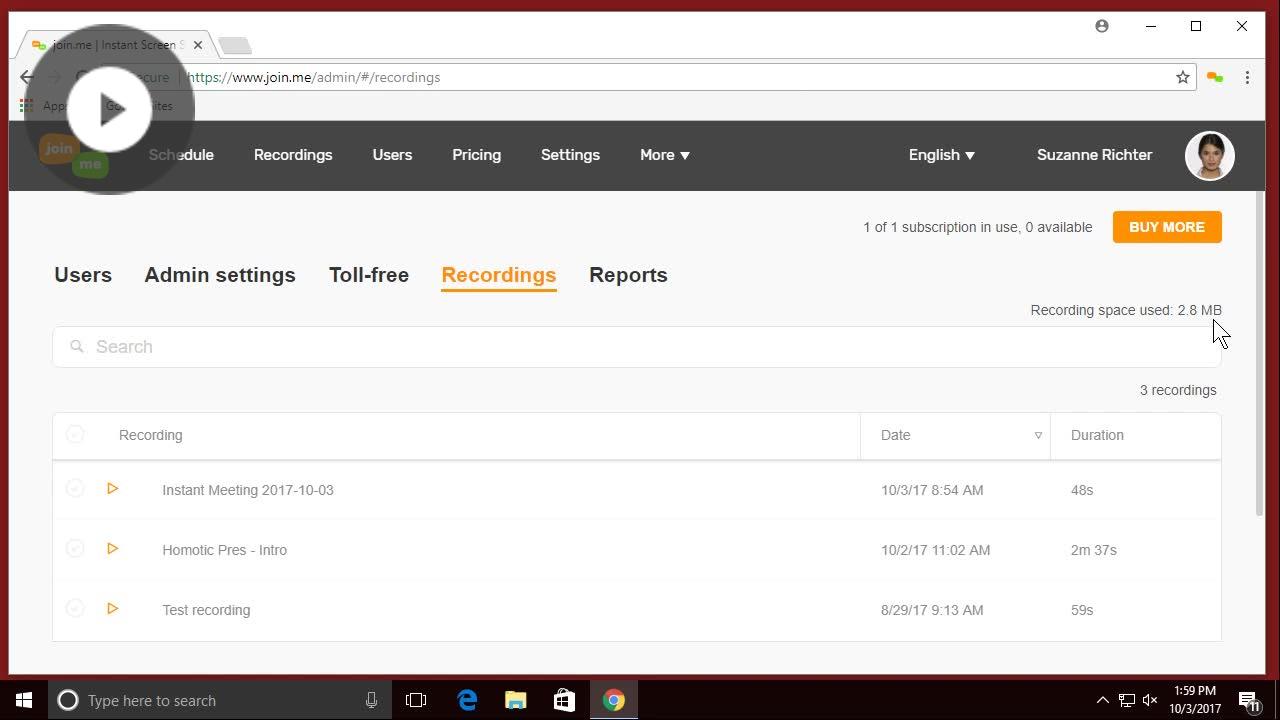Bookmark this page with the star icon
1280x720 pixels.
1183,77
